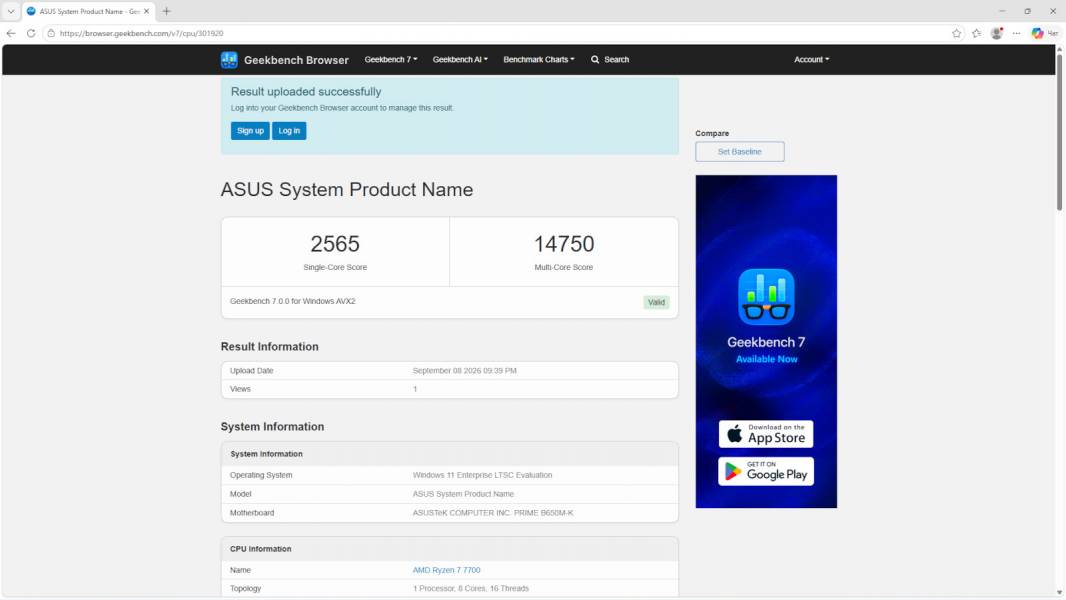Viewport: 1066px width, 600px height.
Task: Click the PRIME B650M-K motherboard value
Action: coord(493,513)
